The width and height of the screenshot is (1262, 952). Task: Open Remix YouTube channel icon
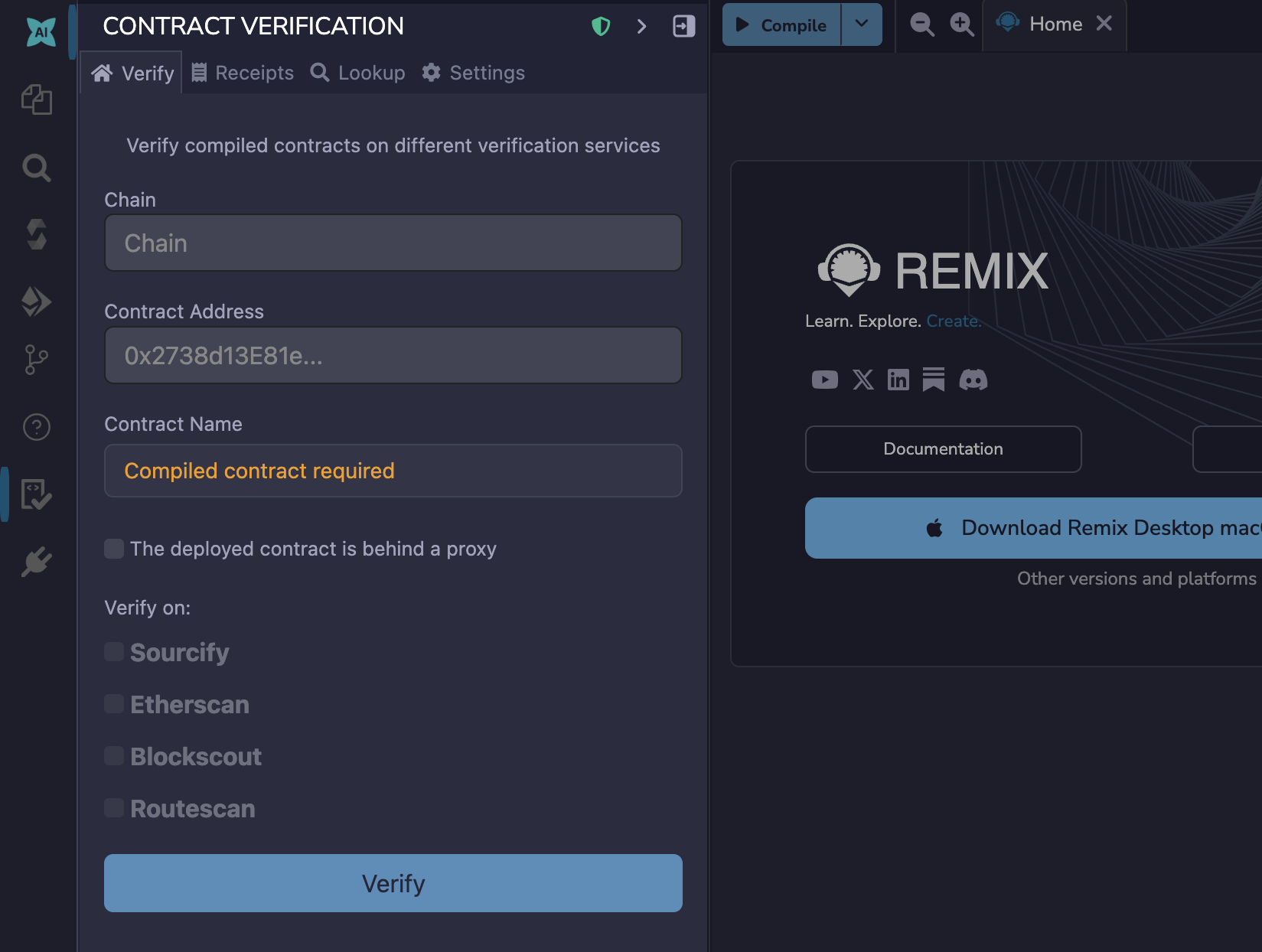point(825,380)
